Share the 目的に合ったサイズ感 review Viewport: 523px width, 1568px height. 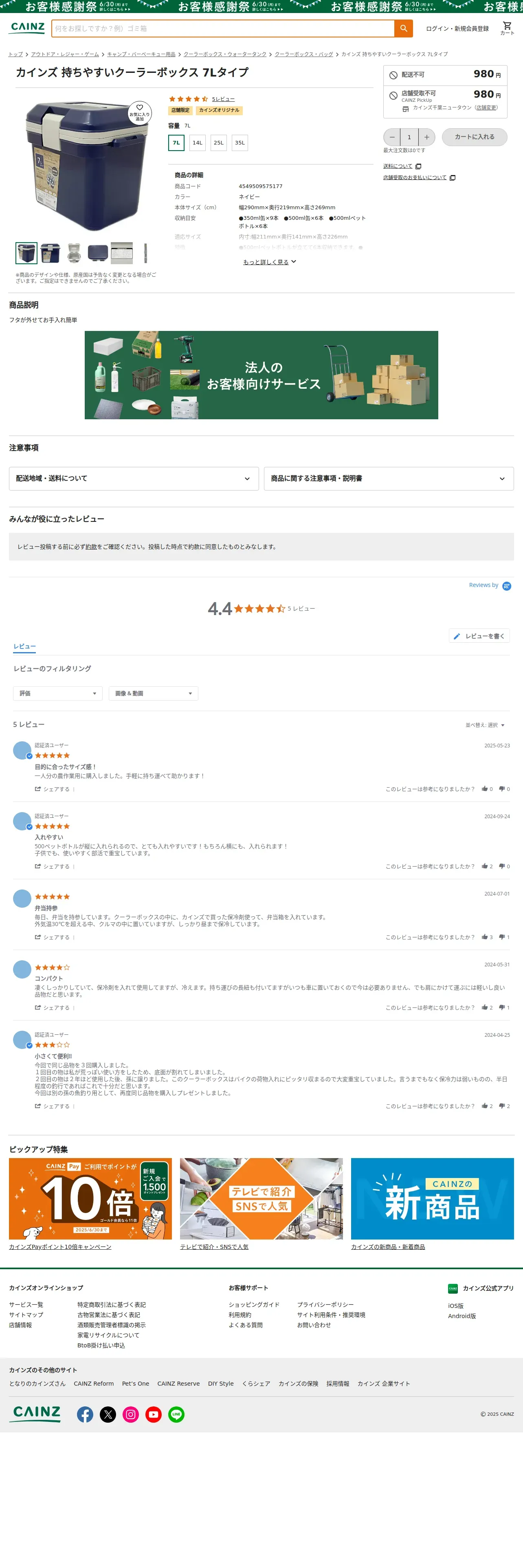click(53, 789)
